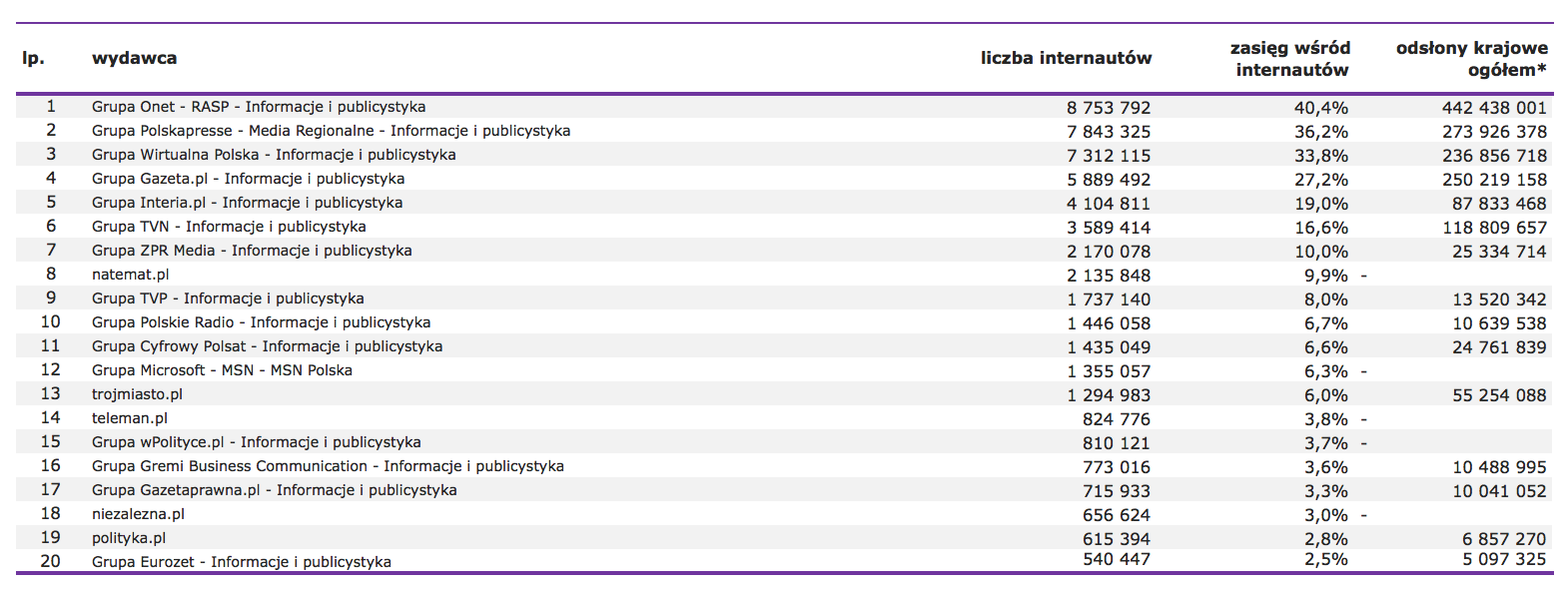The height and width of the screenshot is (595, 1568).
Task: Click the teleman.pl entry
Action: (x=129, y=418)
